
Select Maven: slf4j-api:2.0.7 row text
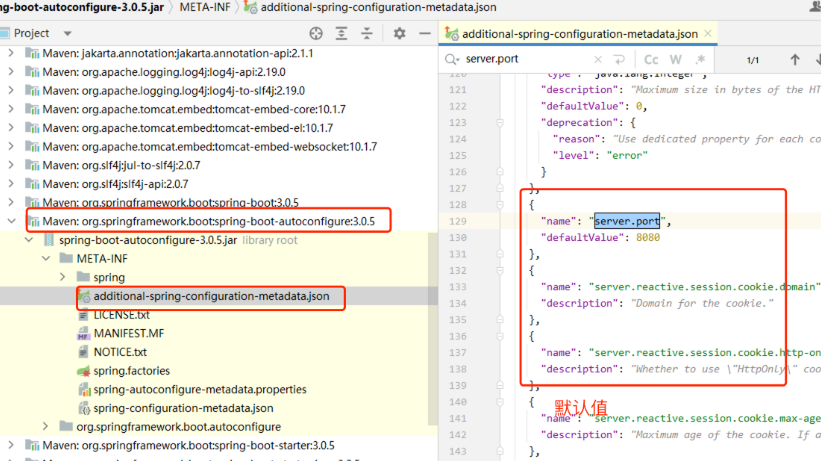tap(115, 184)
